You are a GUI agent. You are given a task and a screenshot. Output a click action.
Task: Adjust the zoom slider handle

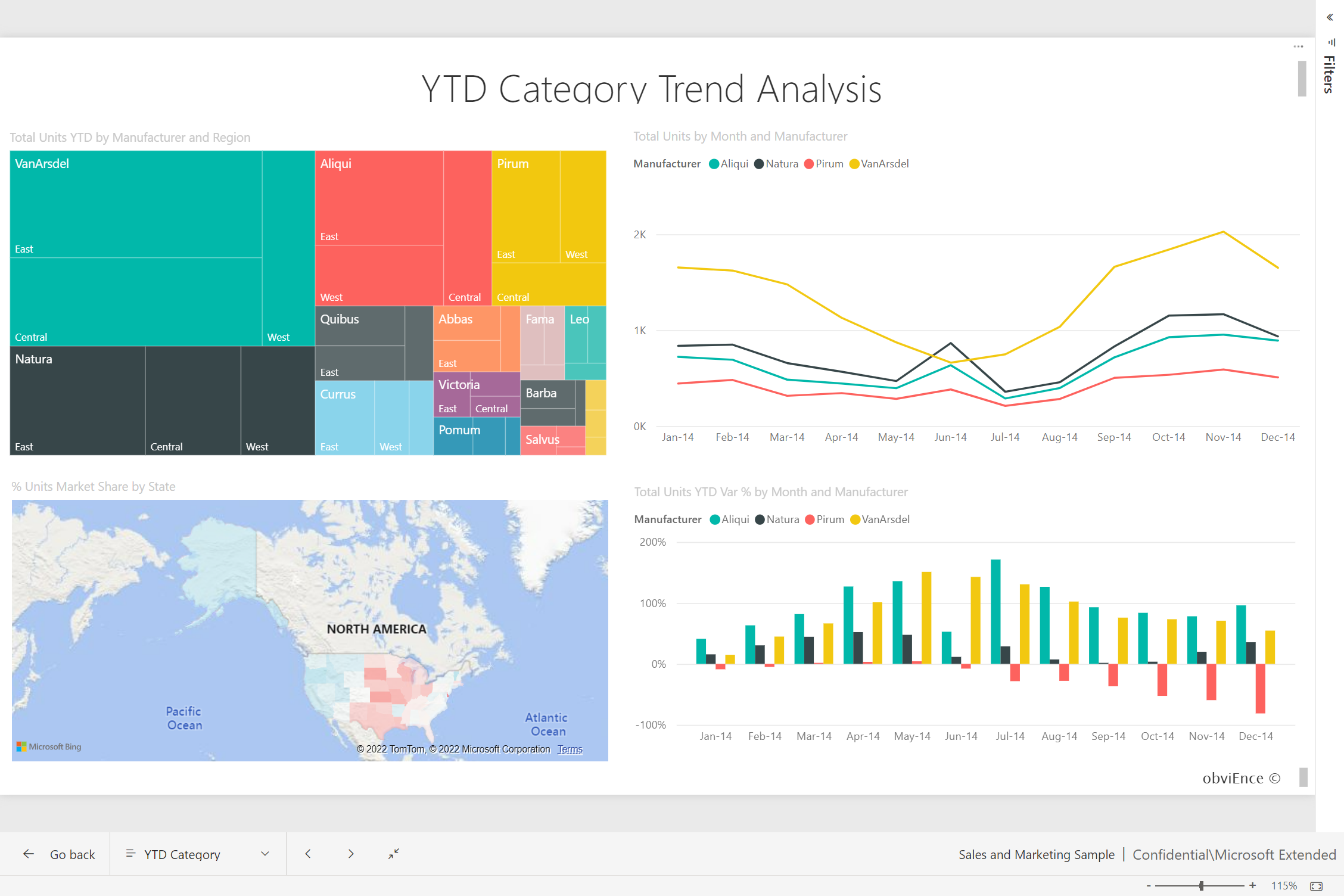point(1201,886)
